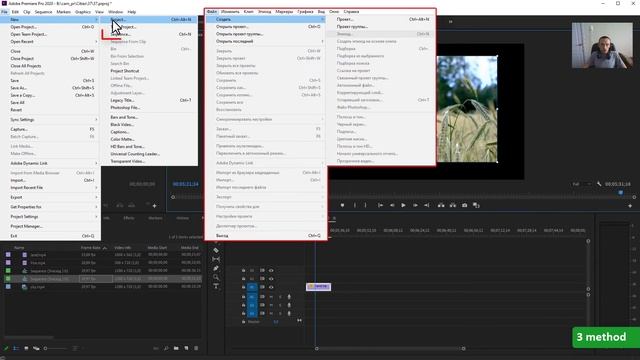Switch Project panel to freeform view
The image size is (640, 360).
[x=36, y=348]
